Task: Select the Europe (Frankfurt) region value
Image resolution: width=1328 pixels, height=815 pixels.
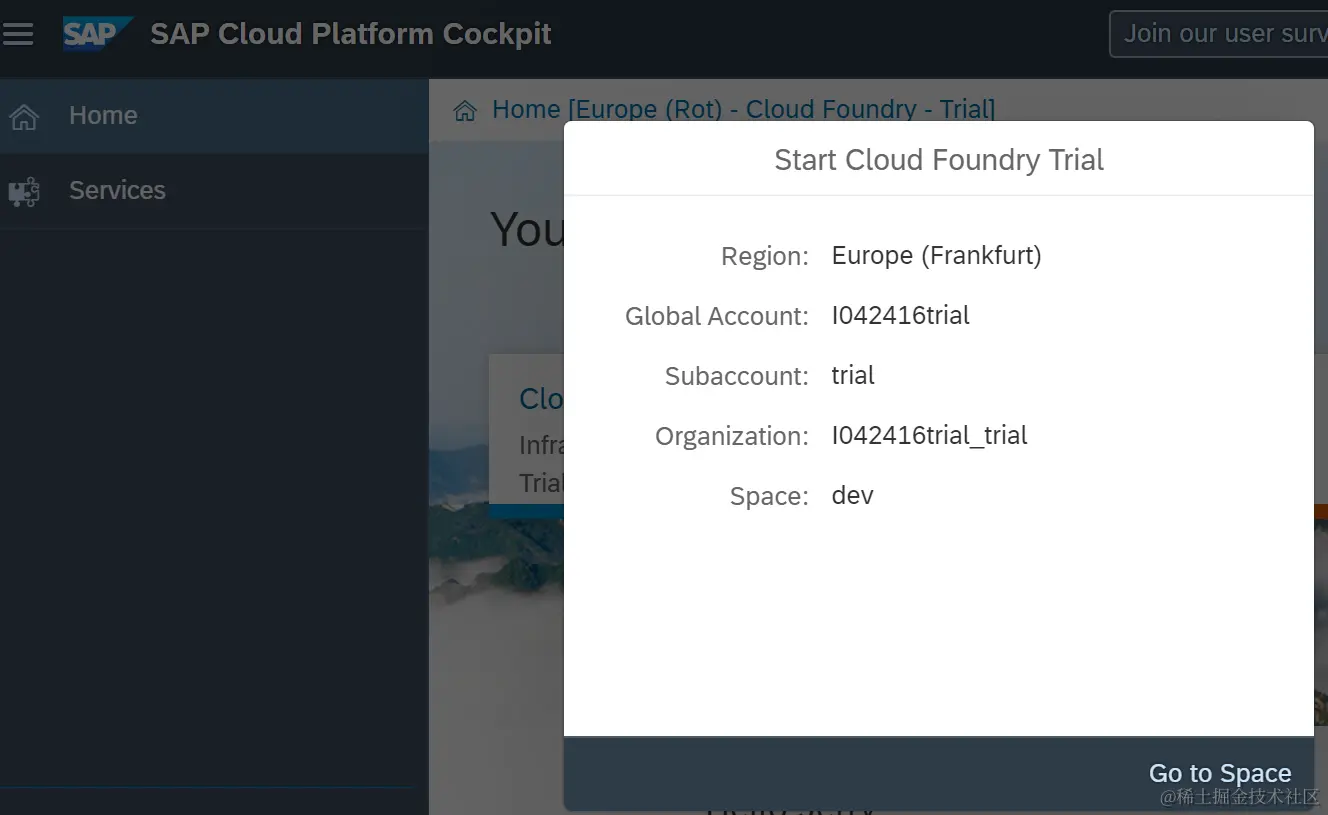Action: pyautogui.click(x=936, y=256)
